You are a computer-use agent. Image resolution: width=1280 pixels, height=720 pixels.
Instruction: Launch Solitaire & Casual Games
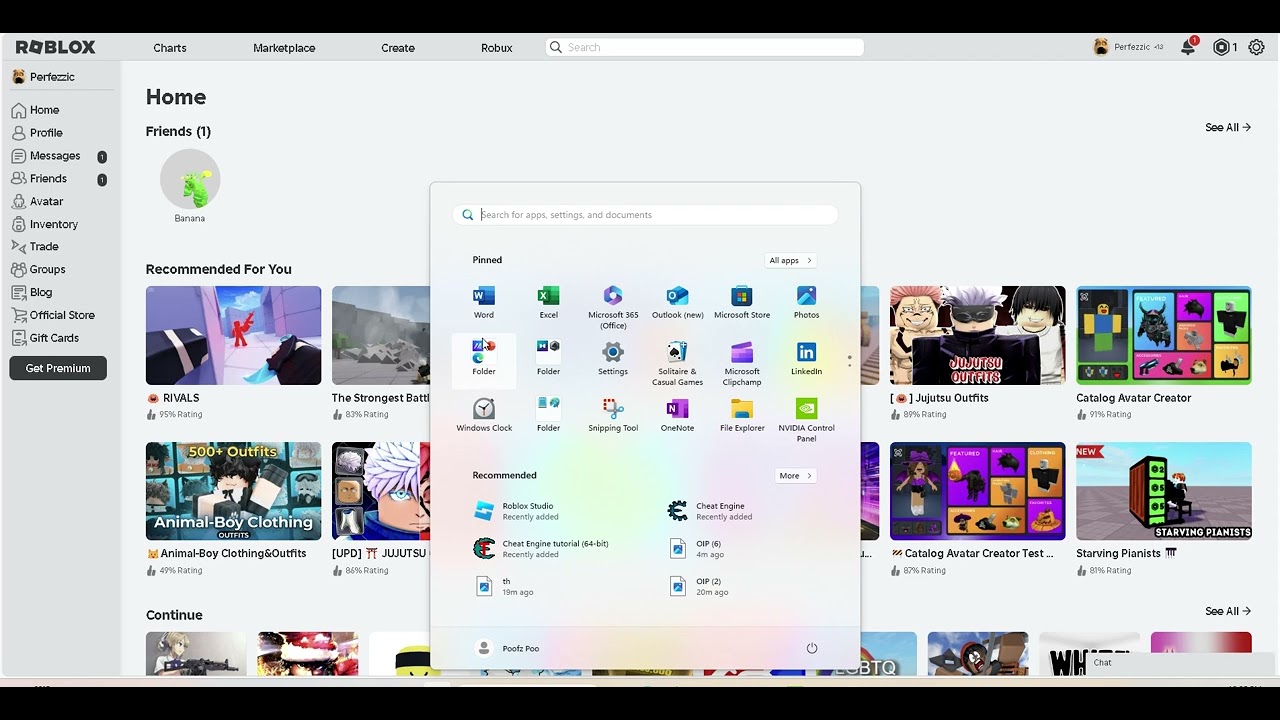coord(677,363)
